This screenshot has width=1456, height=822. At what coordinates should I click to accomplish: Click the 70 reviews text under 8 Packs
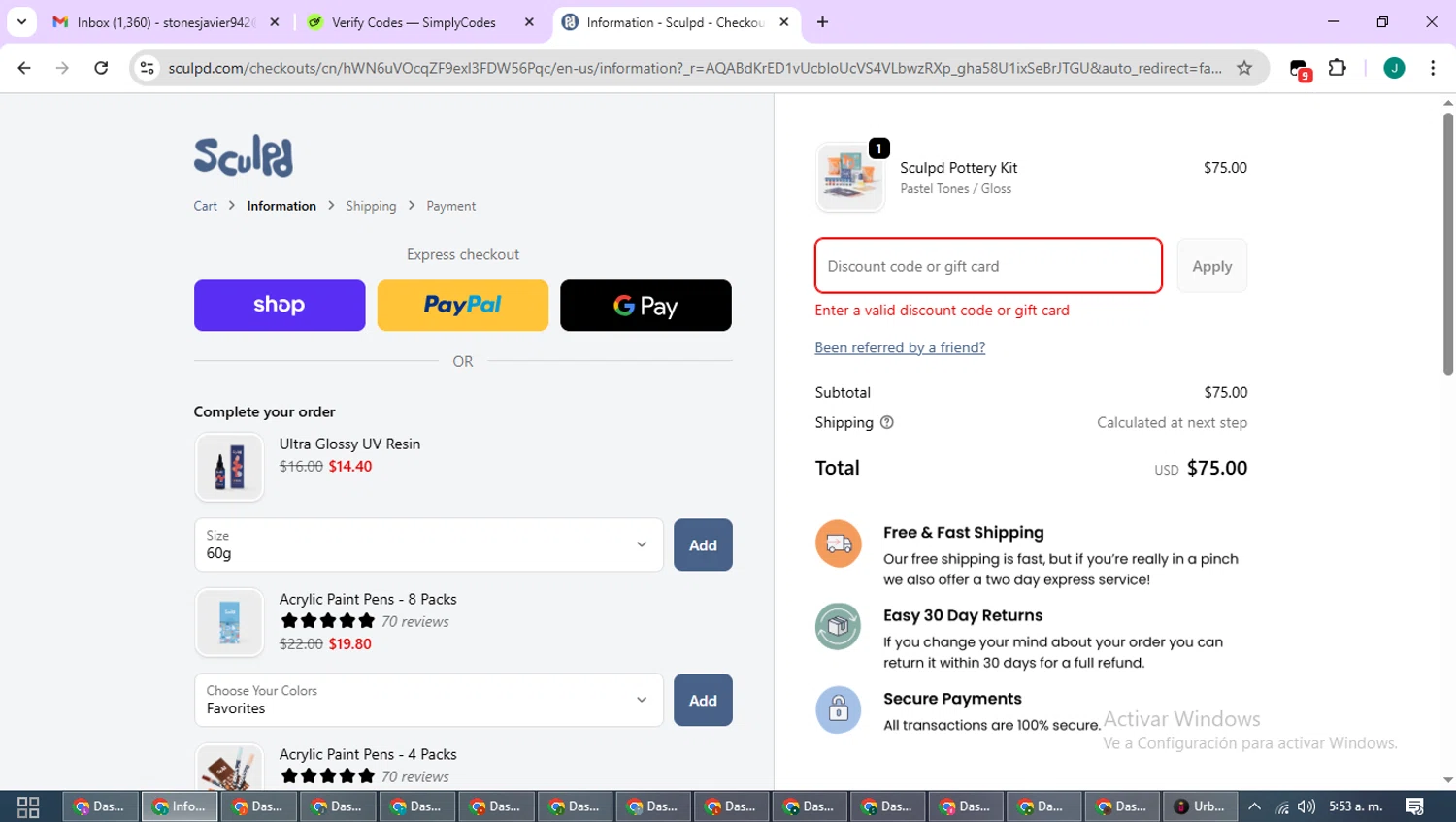pyautogui.click(x=415, y=621)
